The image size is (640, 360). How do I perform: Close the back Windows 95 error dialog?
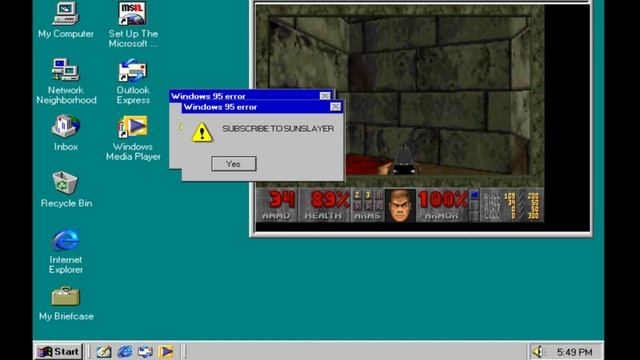pos(325,96)
